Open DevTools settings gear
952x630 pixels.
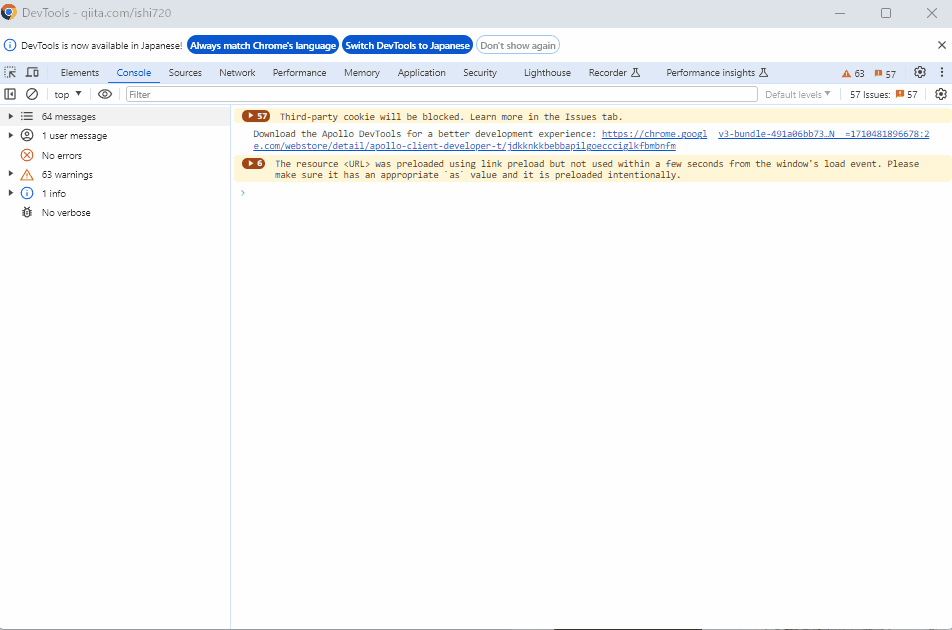[x=920, y=72]
